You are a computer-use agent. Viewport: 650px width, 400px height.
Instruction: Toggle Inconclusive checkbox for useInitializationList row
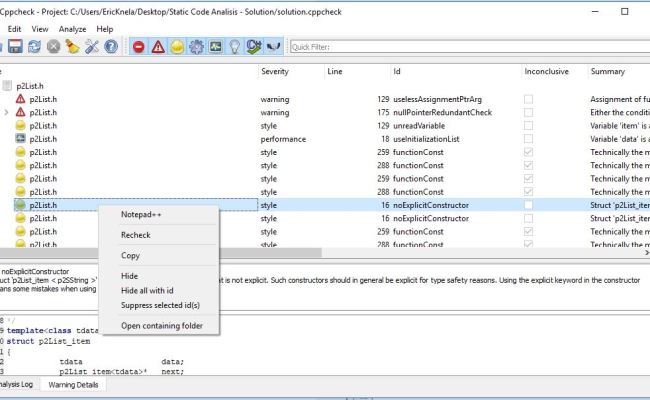tap(528, 139)
